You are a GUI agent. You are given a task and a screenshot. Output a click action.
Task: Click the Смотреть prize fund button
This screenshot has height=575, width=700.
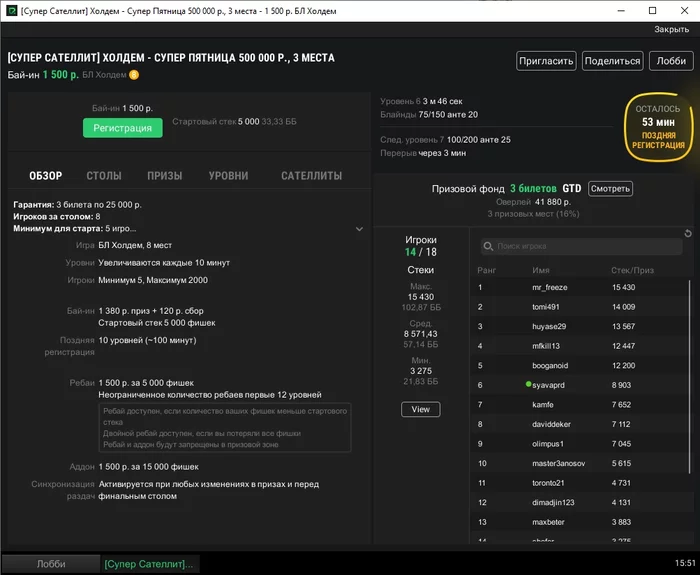click(610, 189)
